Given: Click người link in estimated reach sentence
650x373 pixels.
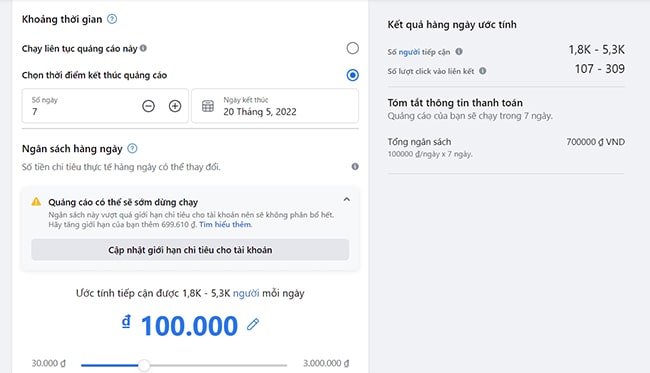Looking at the screenshot, I should [x=246, y=293].
